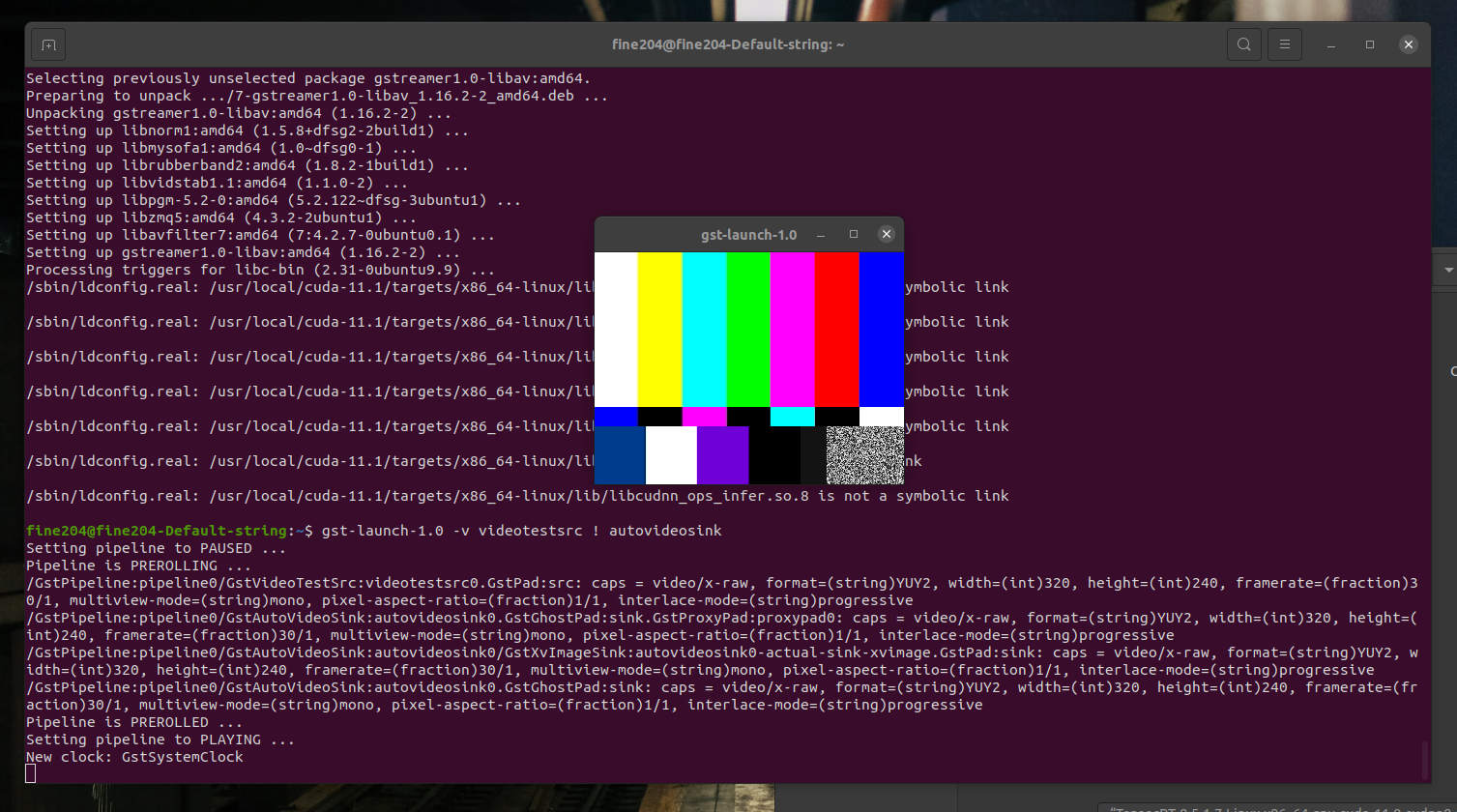Viewport: 1457px width, 812px height.
Task: Minimize the terminal window
Action: pyautogui.click(x=1332, y=44)
